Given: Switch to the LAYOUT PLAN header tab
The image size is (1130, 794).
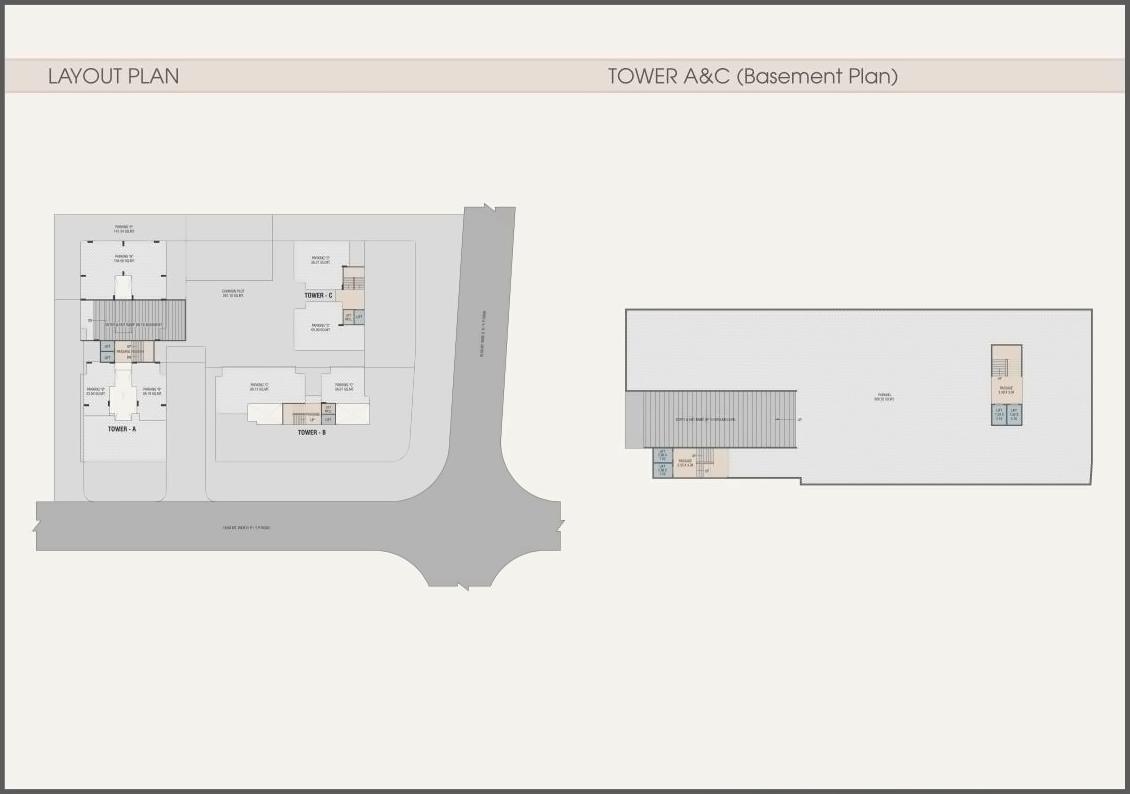Looking at the screenshot, I should (x=112, y=75).
